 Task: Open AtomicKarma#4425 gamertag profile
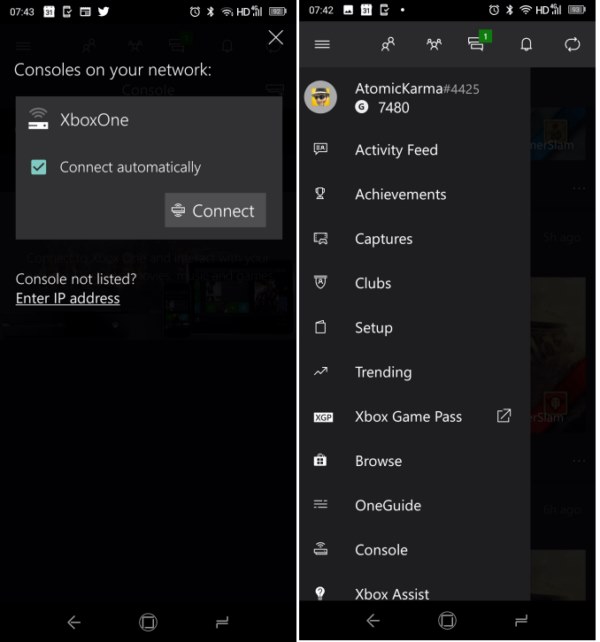[x=417, y=88]
